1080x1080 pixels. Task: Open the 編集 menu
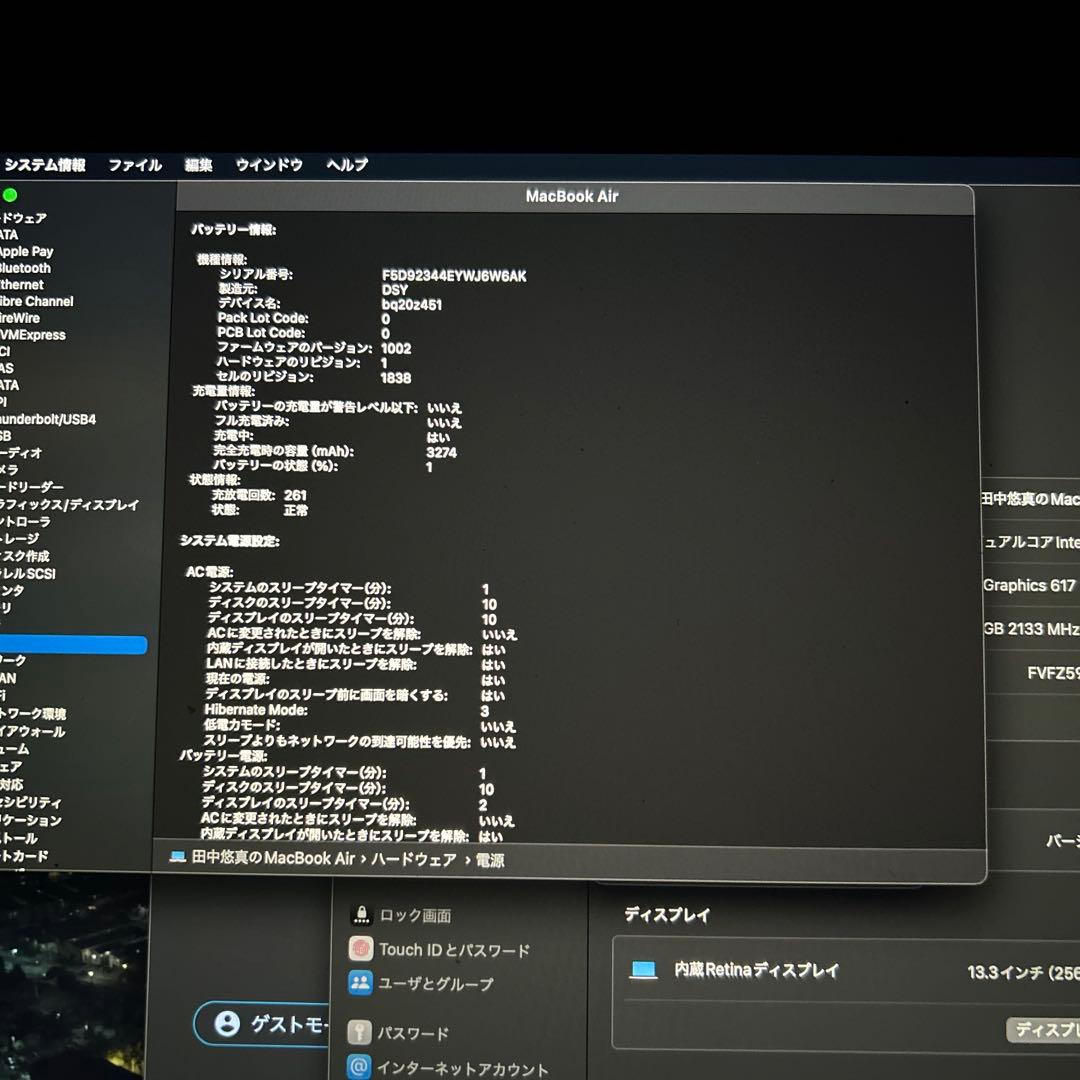pyautogui.click(x=198, y=165)
